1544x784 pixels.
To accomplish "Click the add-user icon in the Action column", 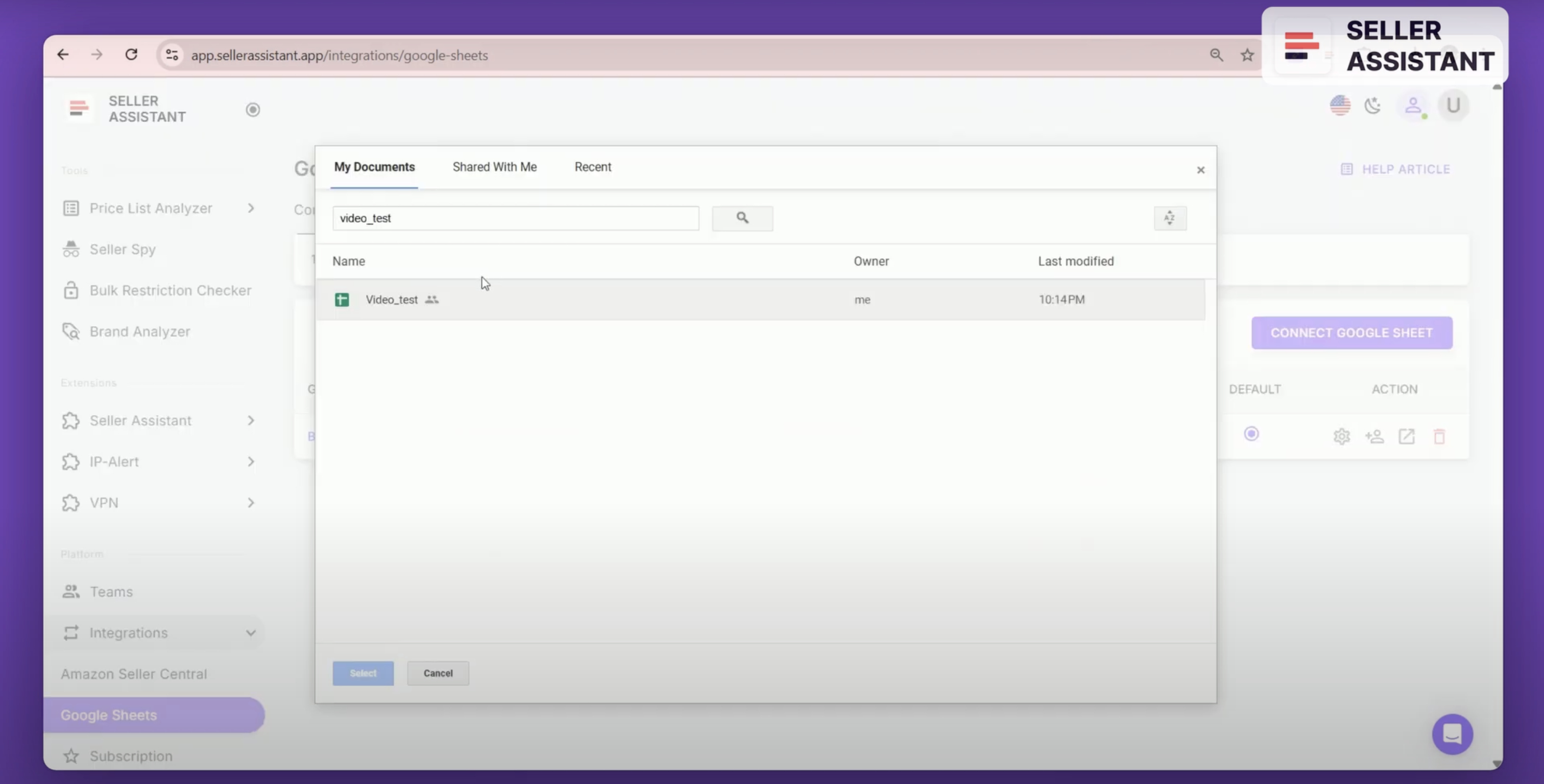I will click(1375, 436).
